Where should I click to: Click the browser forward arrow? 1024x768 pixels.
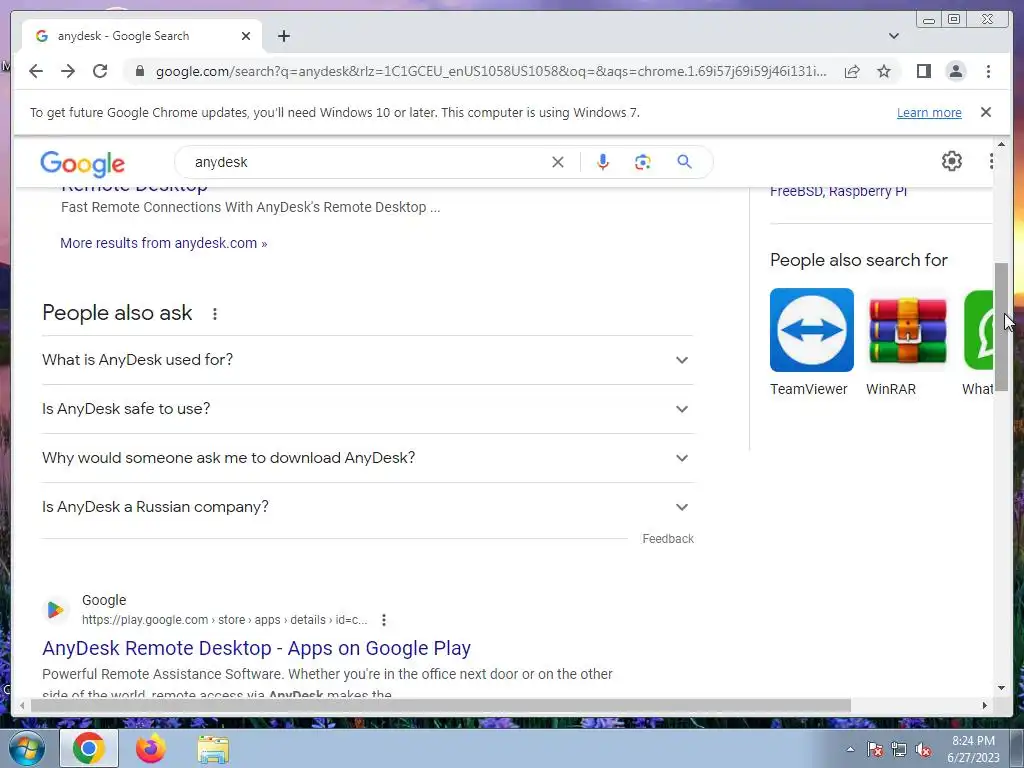pyautogui.click(x=68, y=71)
